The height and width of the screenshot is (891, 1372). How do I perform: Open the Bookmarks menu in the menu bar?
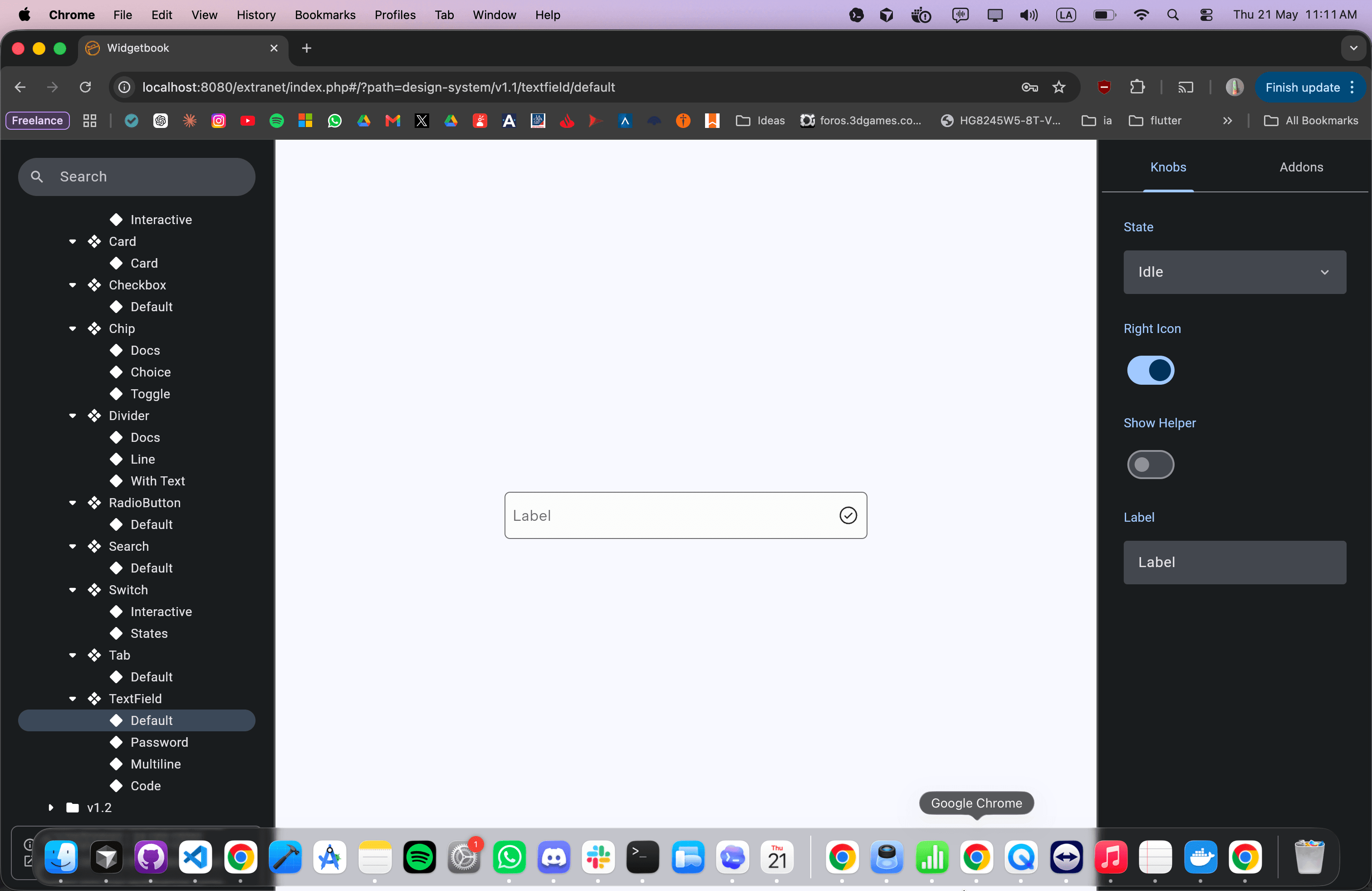(325, 15)
